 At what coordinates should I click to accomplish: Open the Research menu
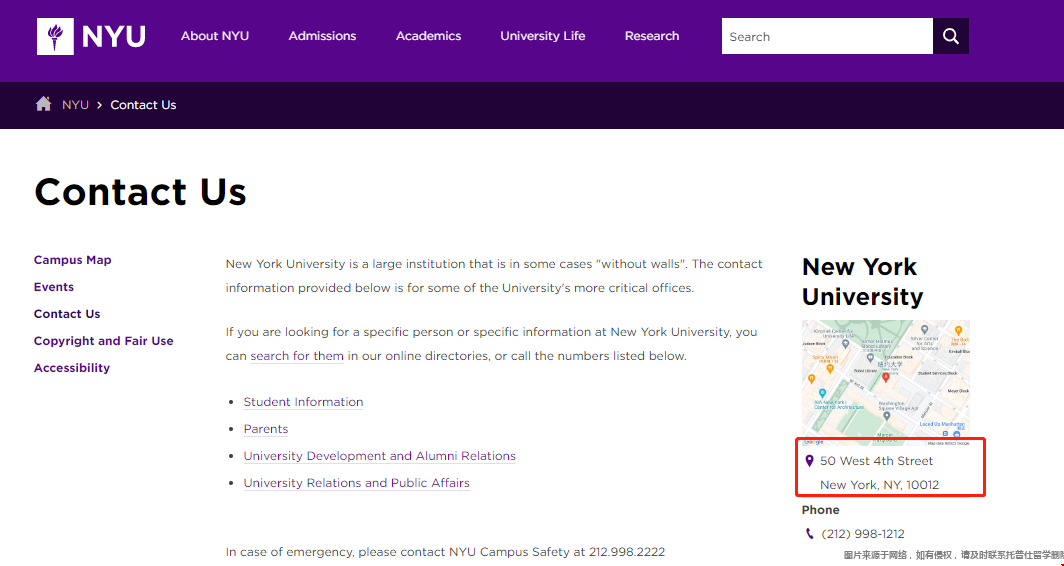click(x=652, y=36)
